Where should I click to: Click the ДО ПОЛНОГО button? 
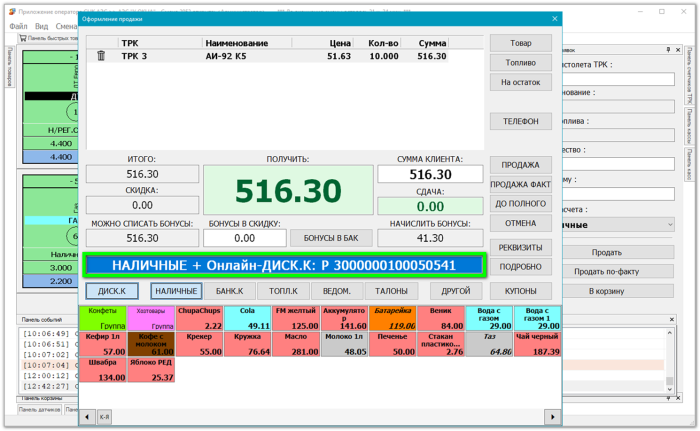click(x=521, y=203)
